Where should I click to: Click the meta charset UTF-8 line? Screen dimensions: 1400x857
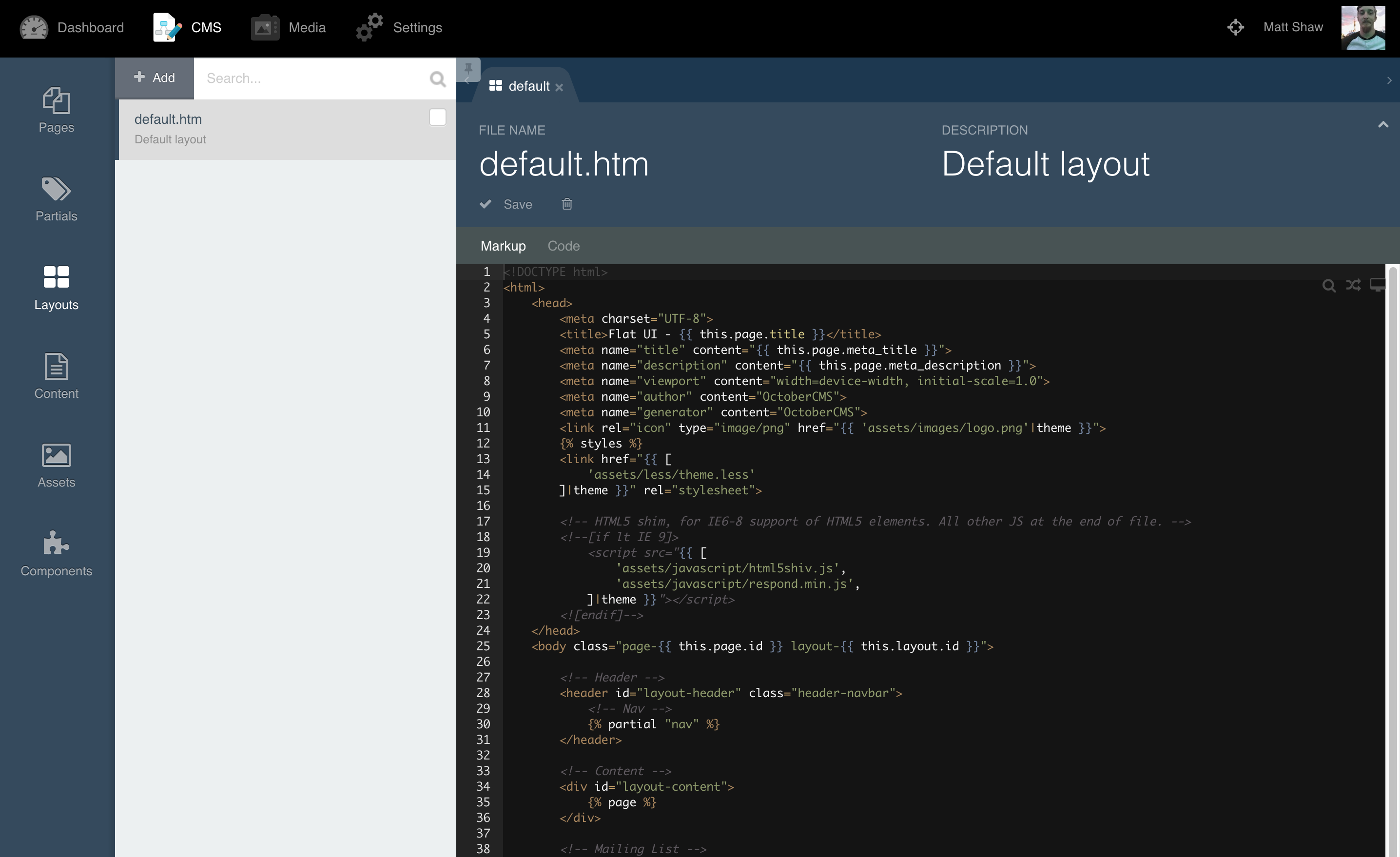point(636,319)
